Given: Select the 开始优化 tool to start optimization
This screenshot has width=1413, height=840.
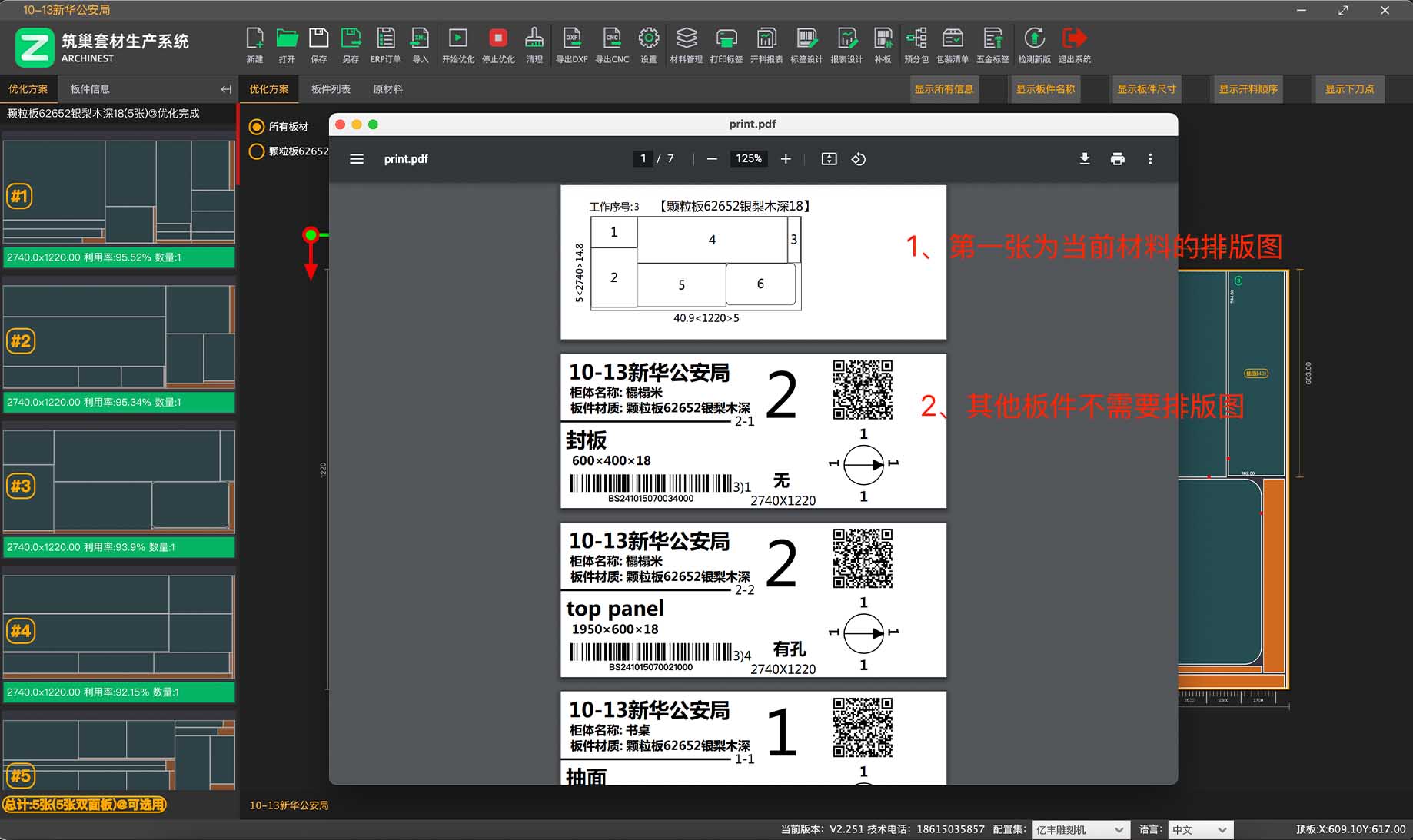Looking at the screenshot, I should pos(457,44).
